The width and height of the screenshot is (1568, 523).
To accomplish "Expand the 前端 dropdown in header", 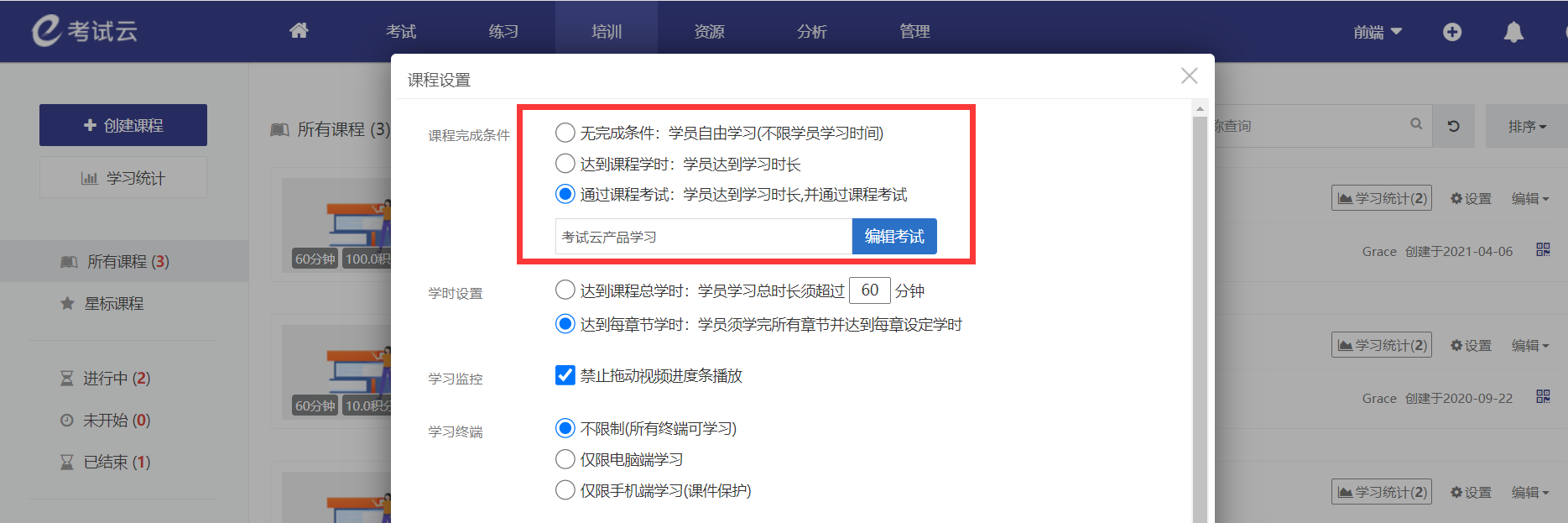I will click(x=1378, y=32).
